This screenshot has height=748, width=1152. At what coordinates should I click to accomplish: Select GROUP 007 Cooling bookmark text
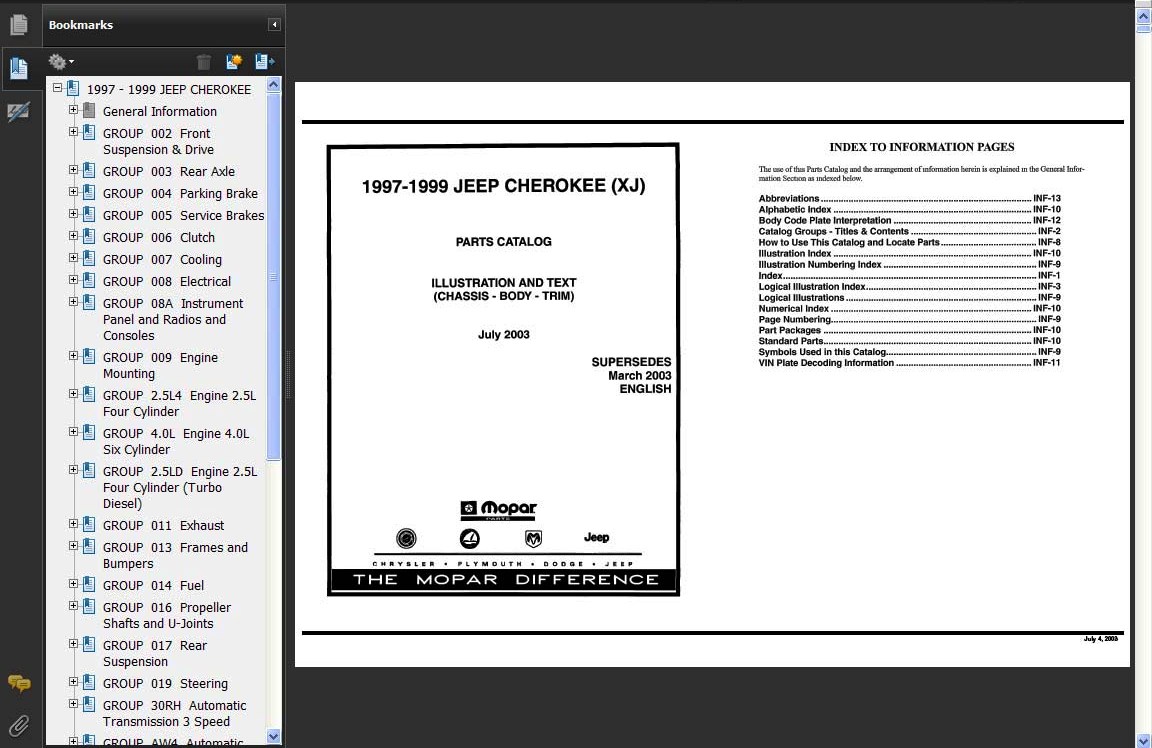162,259
